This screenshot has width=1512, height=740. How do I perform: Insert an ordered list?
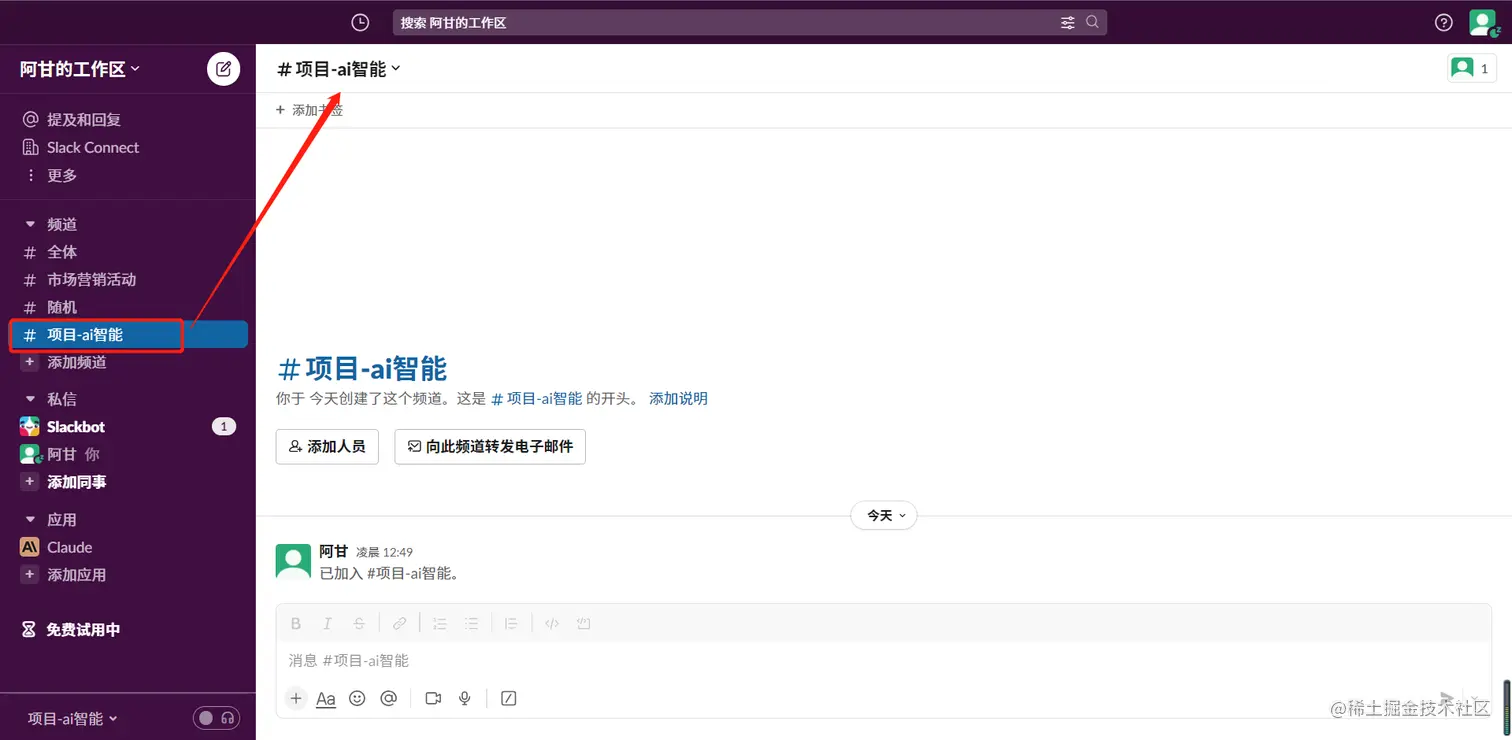(x=439, y=623)
